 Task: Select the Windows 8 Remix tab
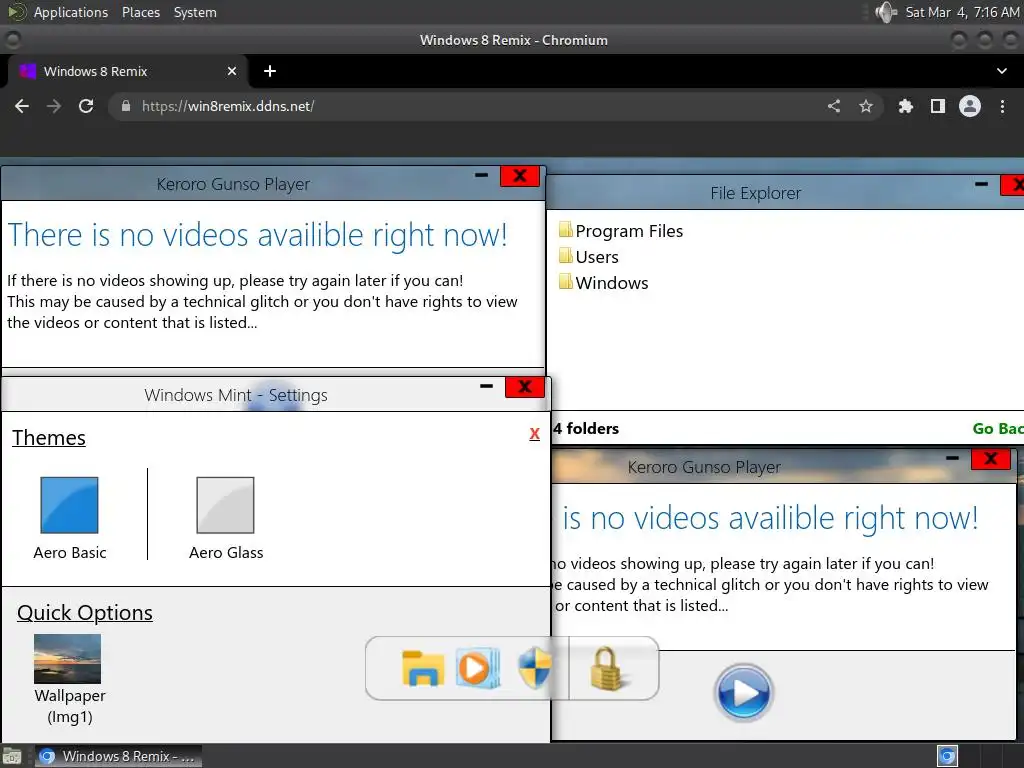pyautogui.click(x=128, y=71)
